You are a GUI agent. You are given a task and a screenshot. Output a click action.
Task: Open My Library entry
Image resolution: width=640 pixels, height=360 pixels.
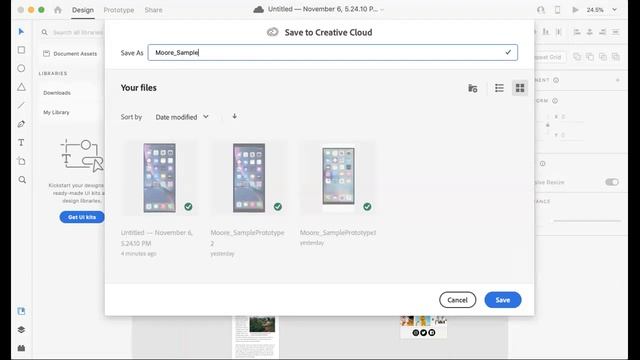56,112
